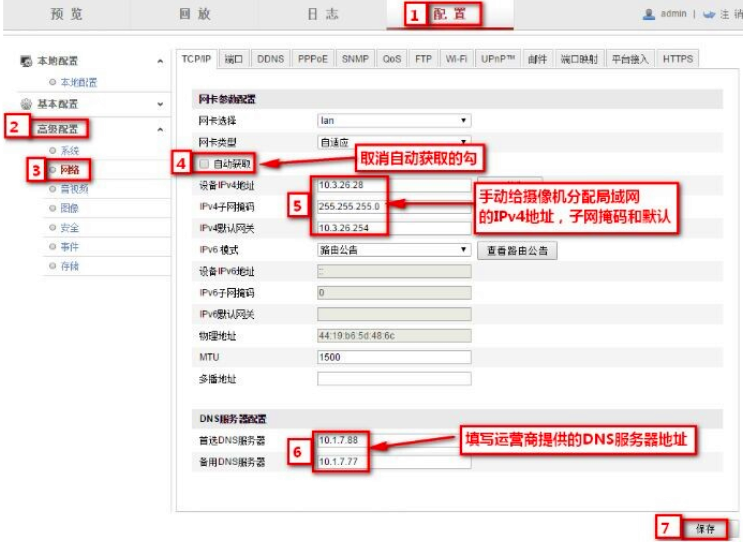Switch to the 邮件 tab

click(x=537, y=59)
